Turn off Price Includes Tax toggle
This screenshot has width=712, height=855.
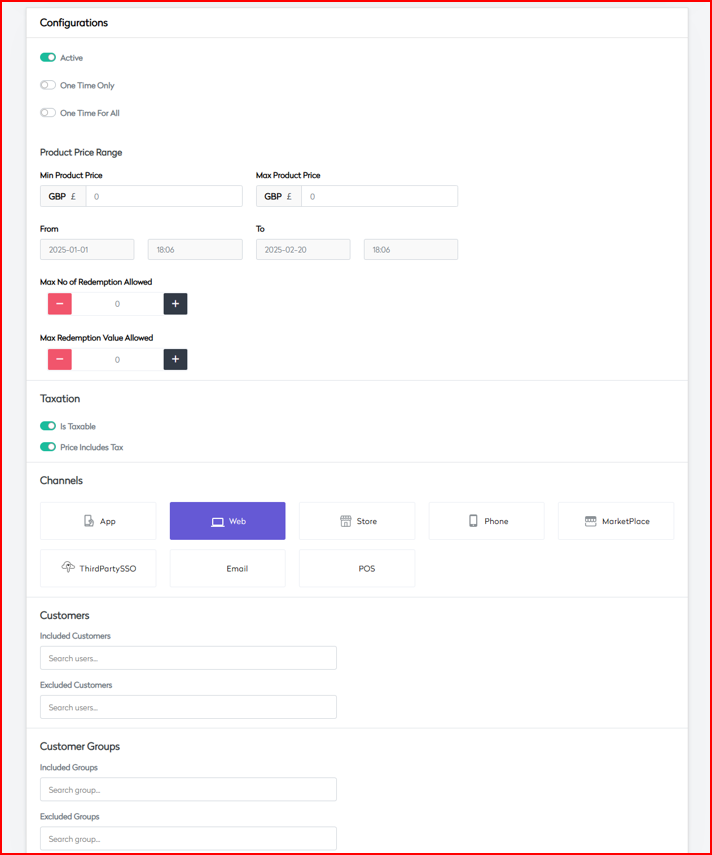tap(48, 447)
